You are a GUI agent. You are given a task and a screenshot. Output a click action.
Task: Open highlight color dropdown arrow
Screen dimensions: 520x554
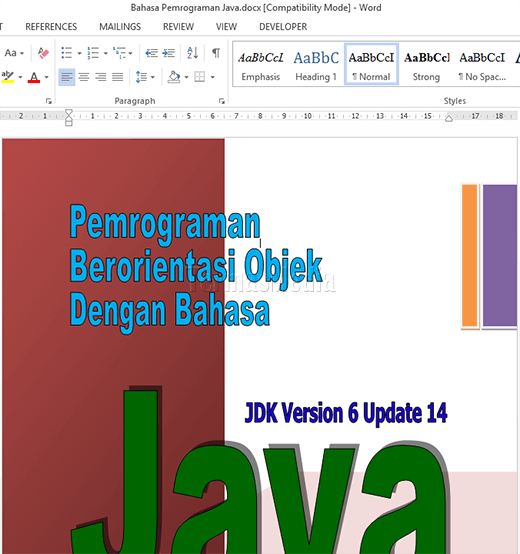(20, 77)
